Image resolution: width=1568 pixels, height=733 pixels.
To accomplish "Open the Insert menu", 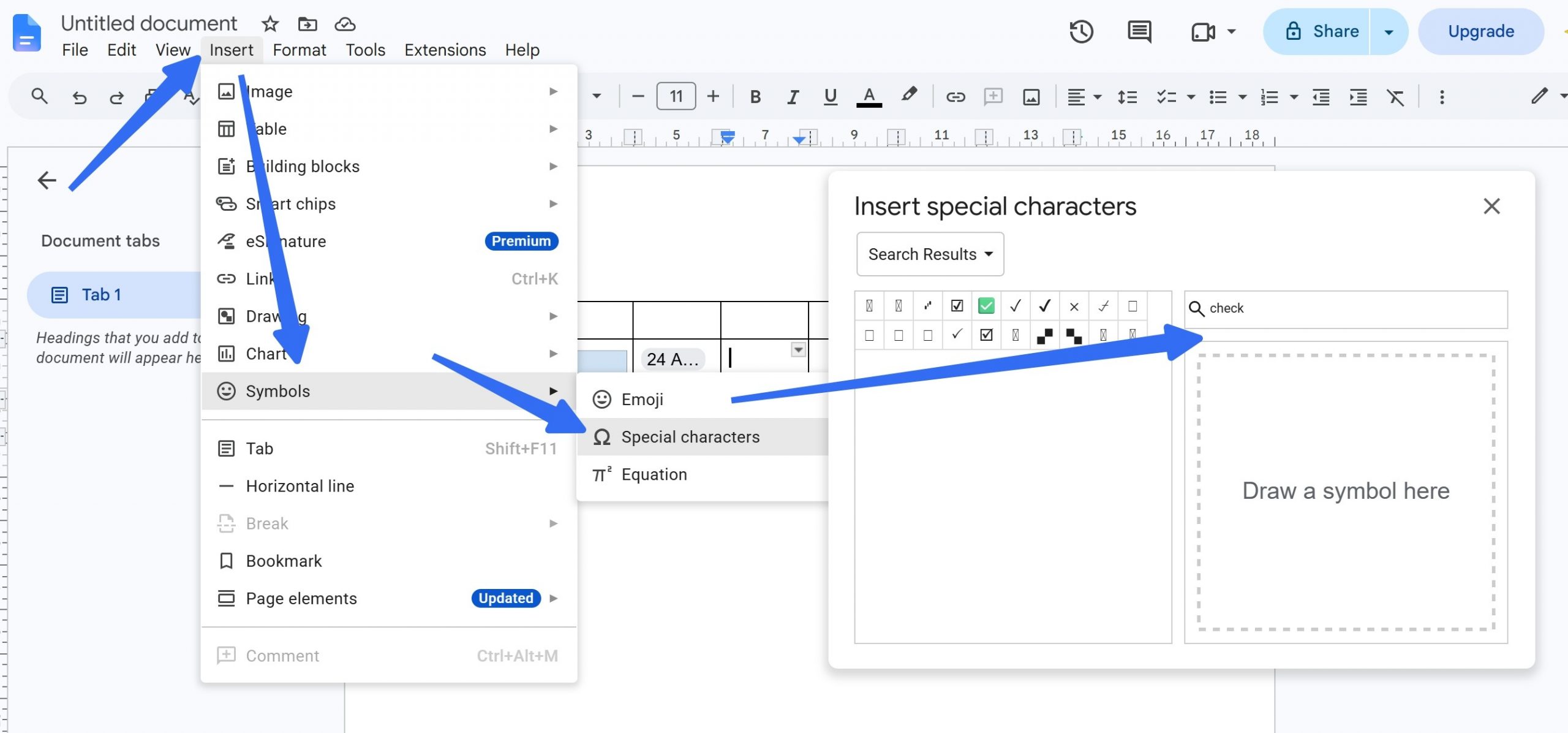I will point(231,50).
